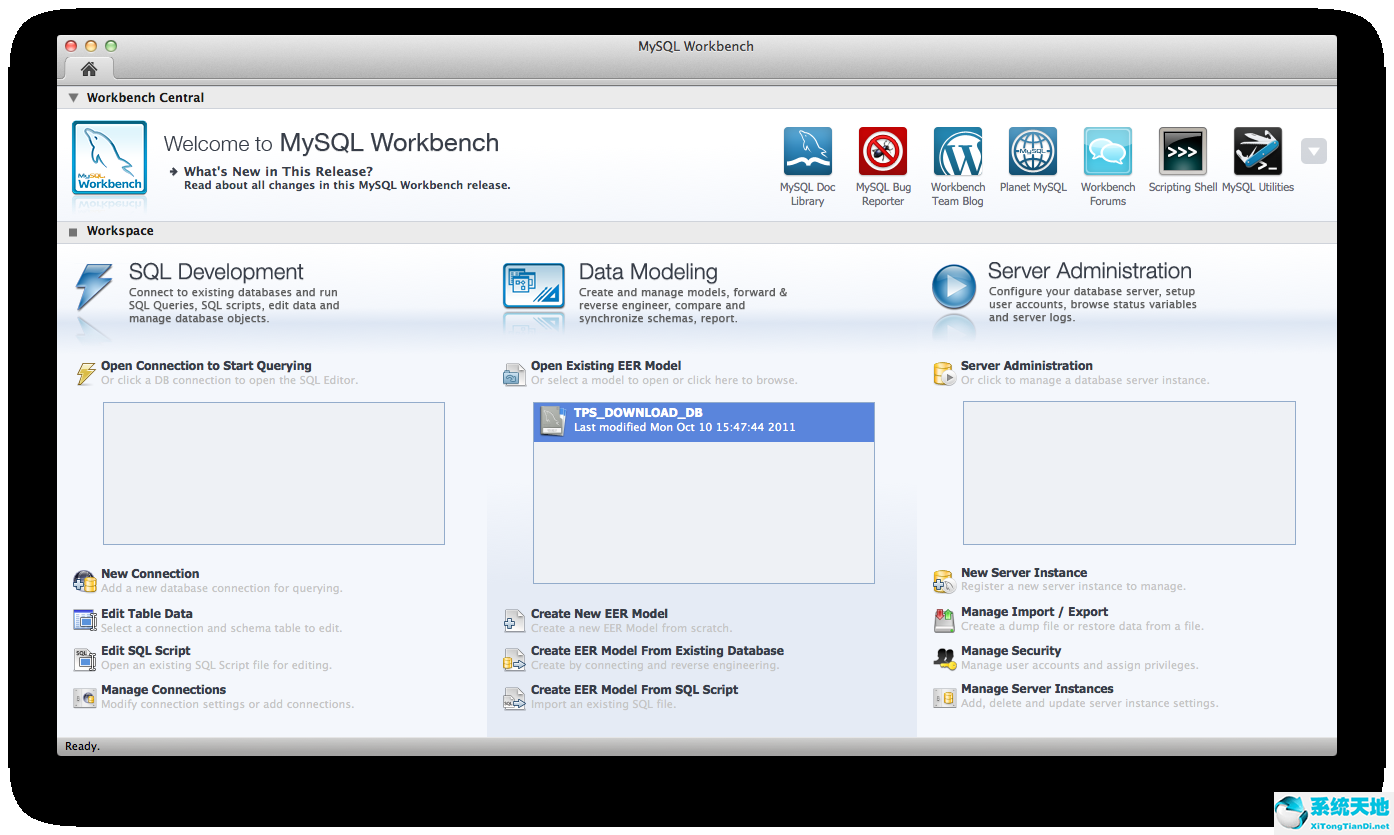Open the dropdown beside the shortcut icons
The width and height of the screenshot is (1394, 835).
tap(1313, 150)
